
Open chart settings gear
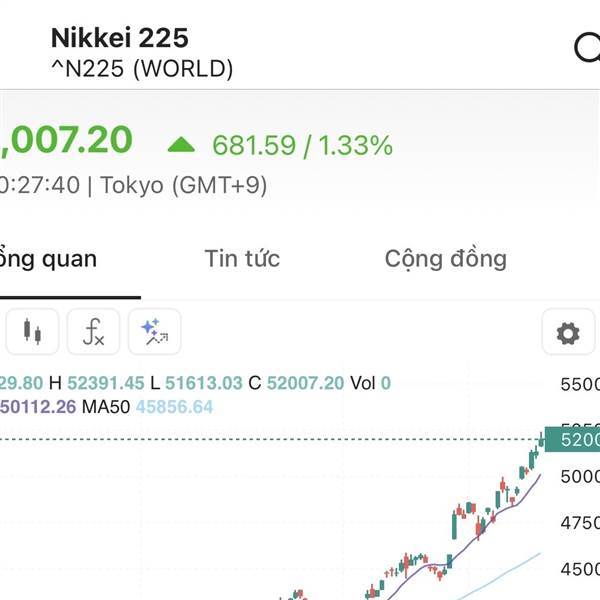[568, 333]
